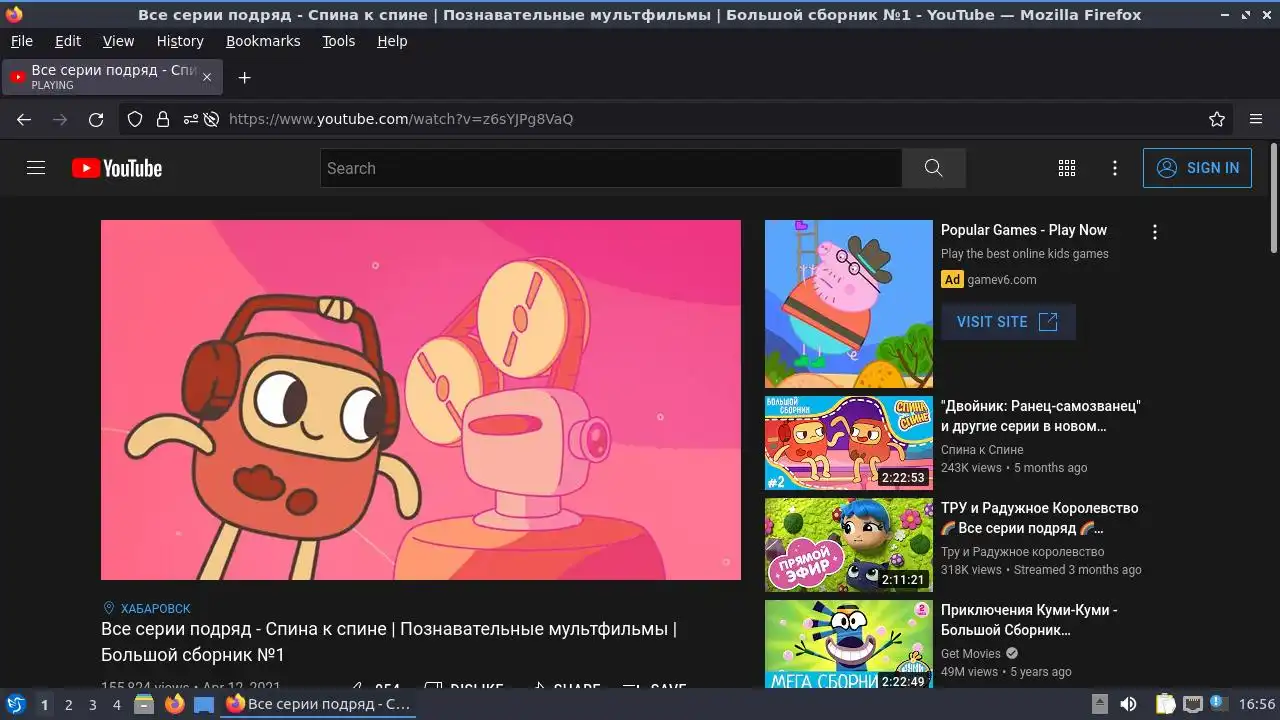Screen dimensions: 1280x720
Task: Open the 2:22:53 video thumbnail
Action: 849,443
